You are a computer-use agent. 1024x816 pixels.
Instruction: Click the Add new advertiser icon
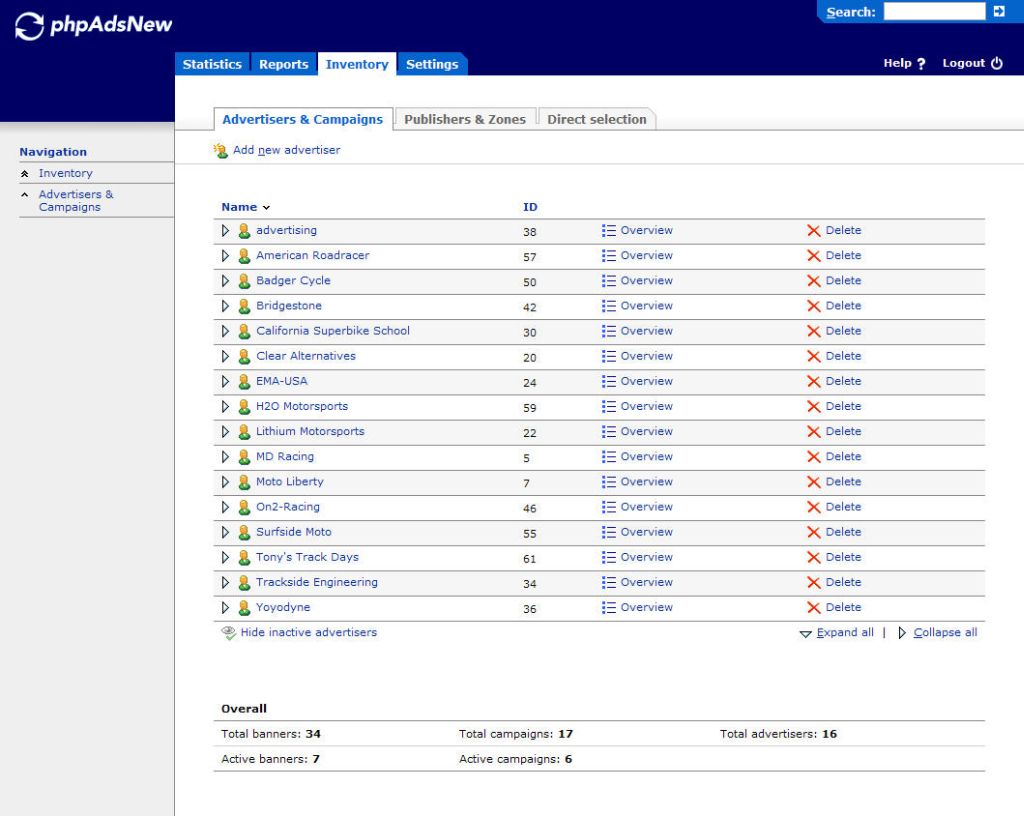pyautogui.click(x=220, y=150)
